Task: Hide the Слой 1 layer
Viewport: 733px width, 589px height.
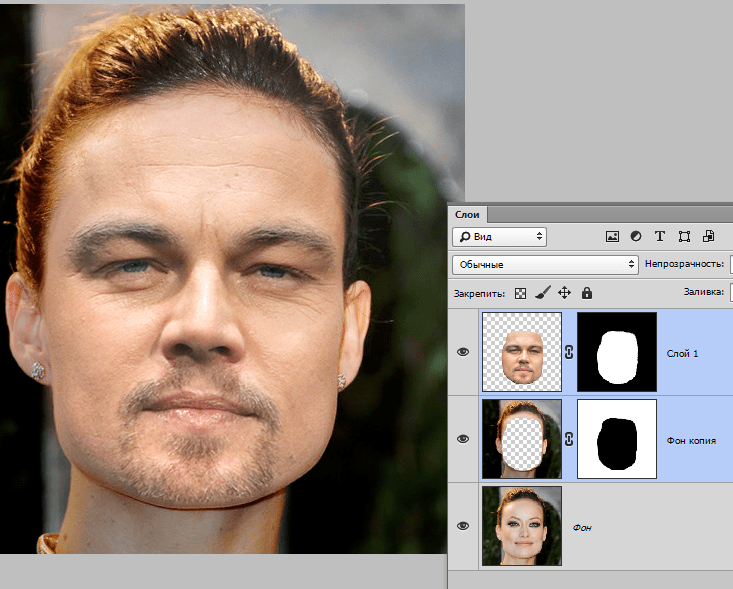Action: [463, 352]
